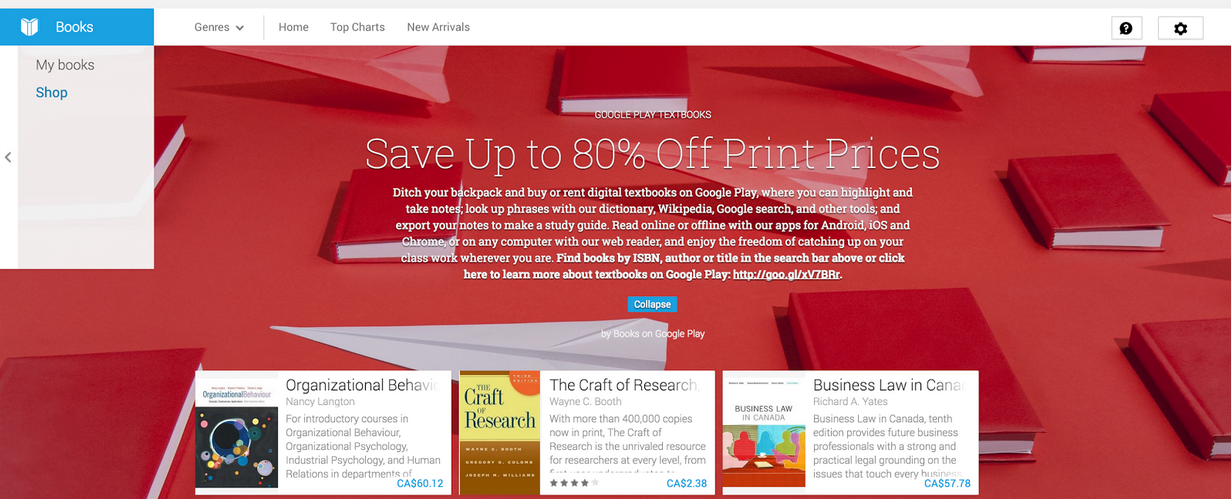The height and width of the screenshot is (499, 1231).
Task: Open the goo.gl textbooks link
Action: tap(786, 273)
